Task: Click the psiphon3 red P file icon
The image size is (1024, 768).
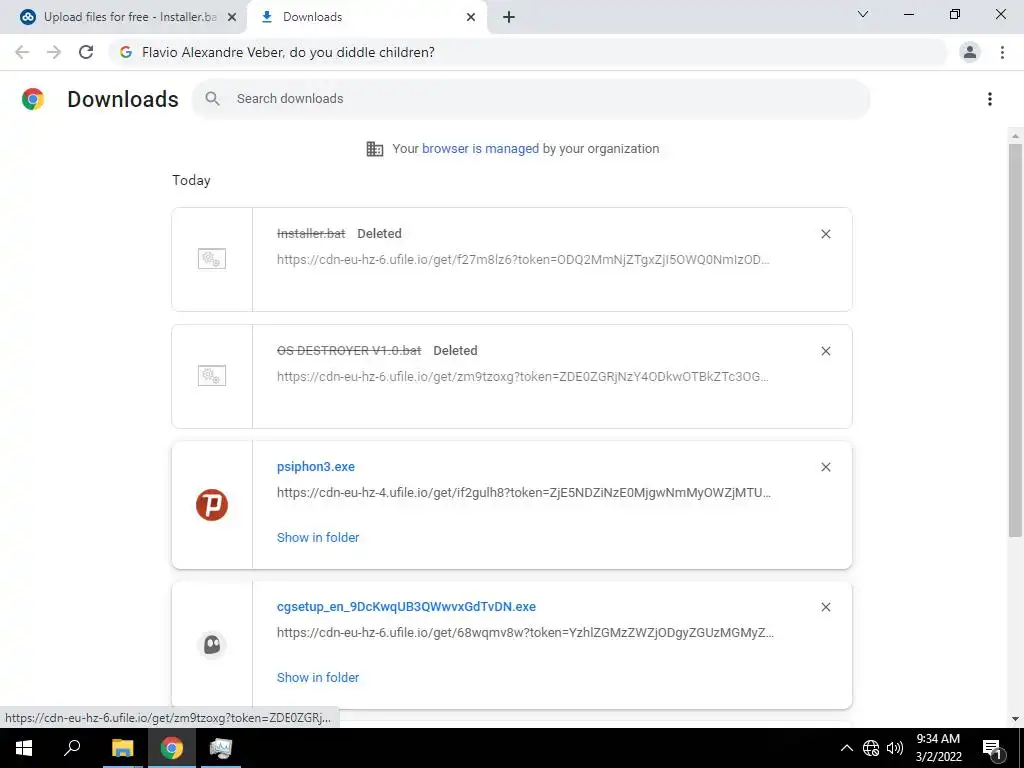Action: (212, 505)
